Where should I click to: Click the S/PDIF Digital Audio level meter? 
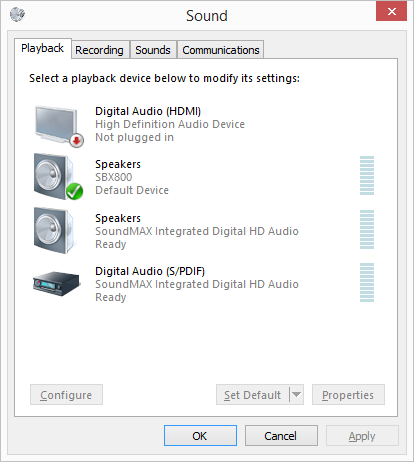coord(367,282)
